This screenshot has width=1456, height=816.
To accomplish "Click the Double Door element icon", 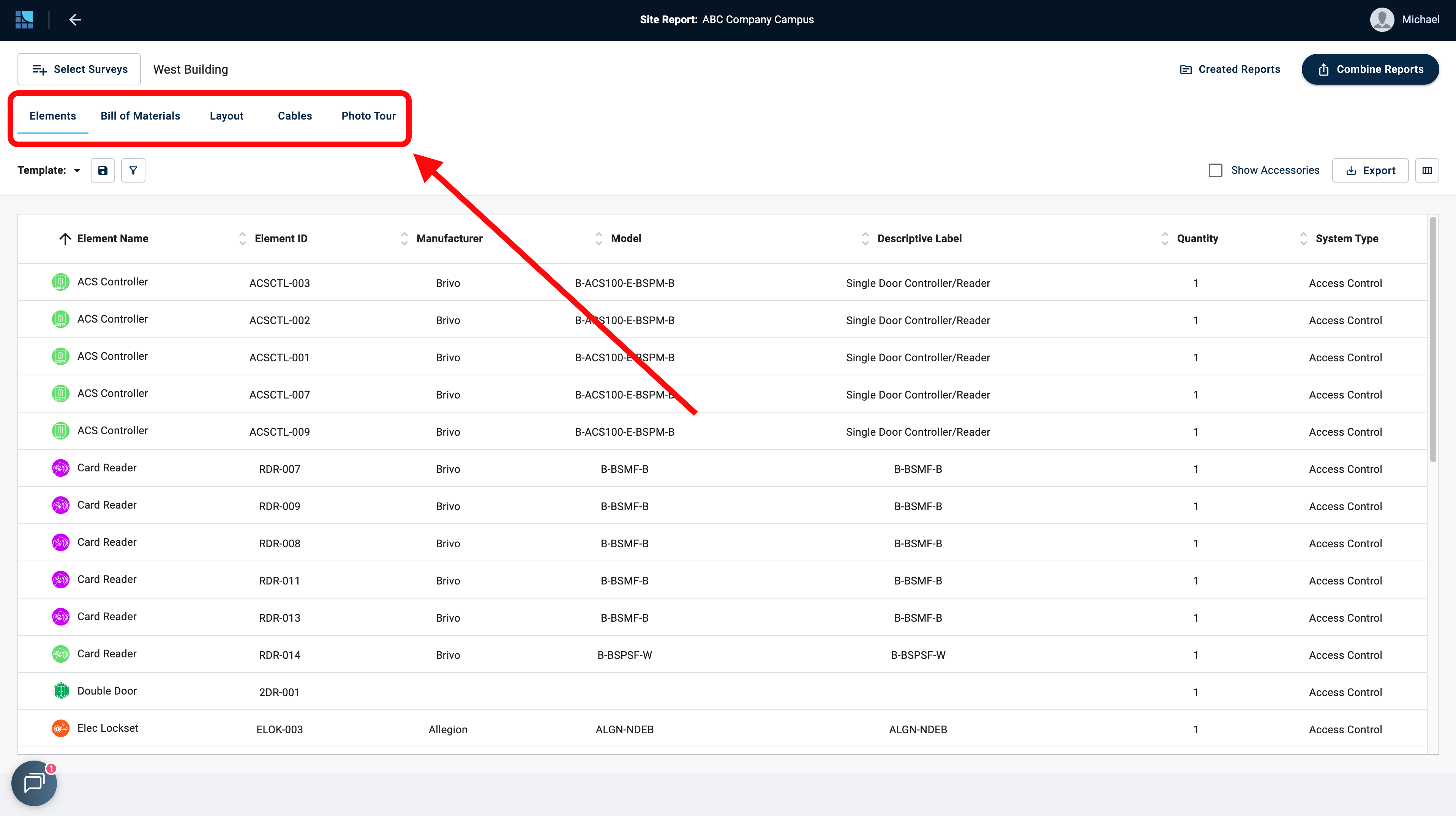I will tap(60, 691).
